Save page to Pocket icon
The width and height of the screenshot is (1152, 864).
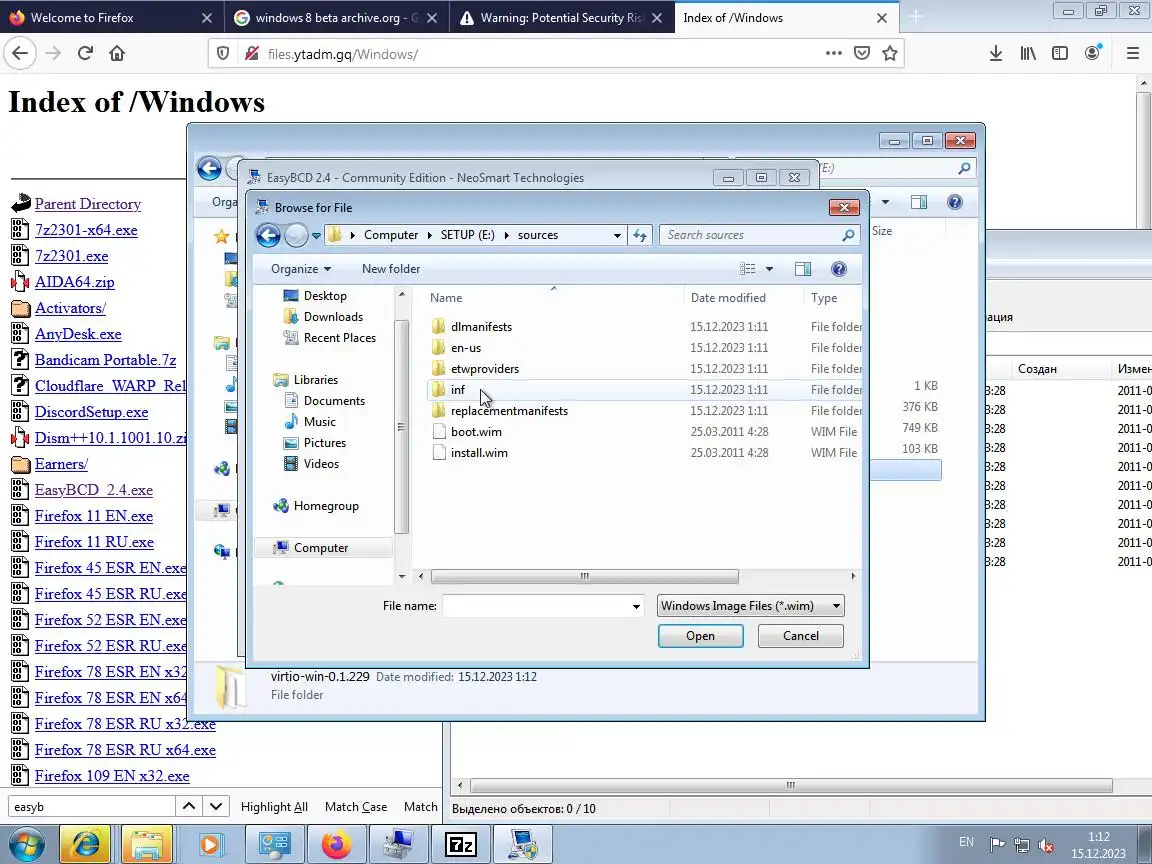tap(862, 54)
